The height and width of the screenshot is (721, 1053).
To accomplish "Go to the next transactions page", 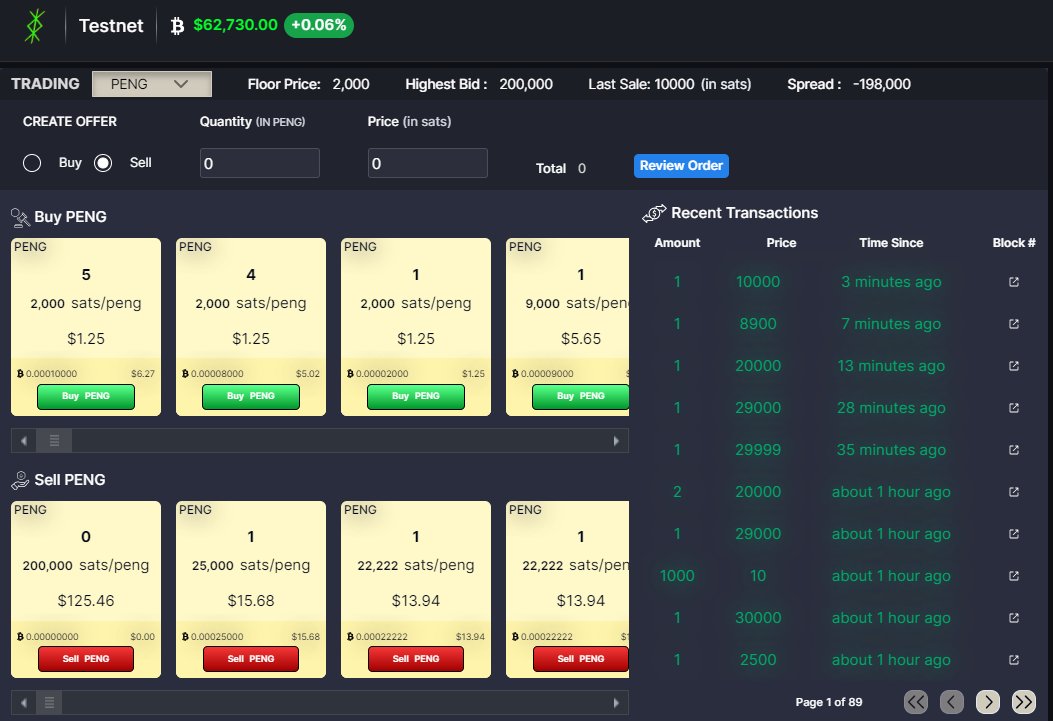I will pyautogui.click(x=988, y=702).
